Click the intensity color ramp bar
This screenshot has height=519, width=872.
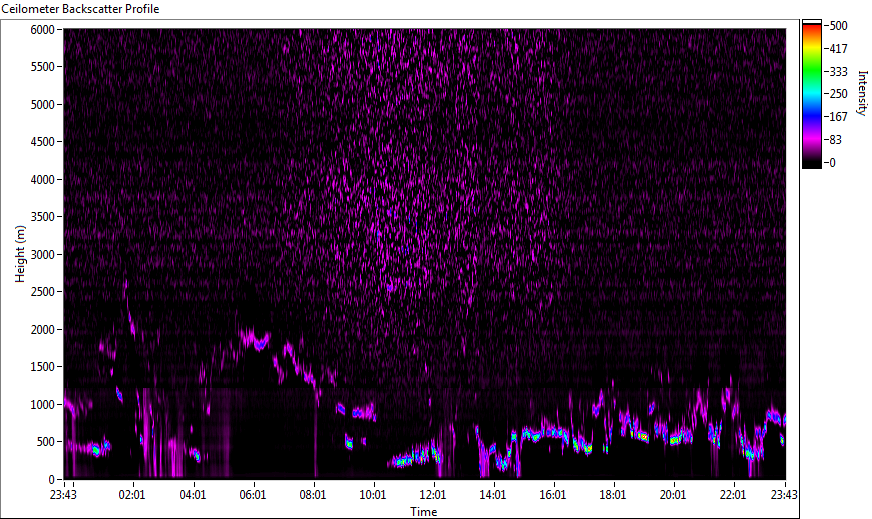[x=811, y=95]
